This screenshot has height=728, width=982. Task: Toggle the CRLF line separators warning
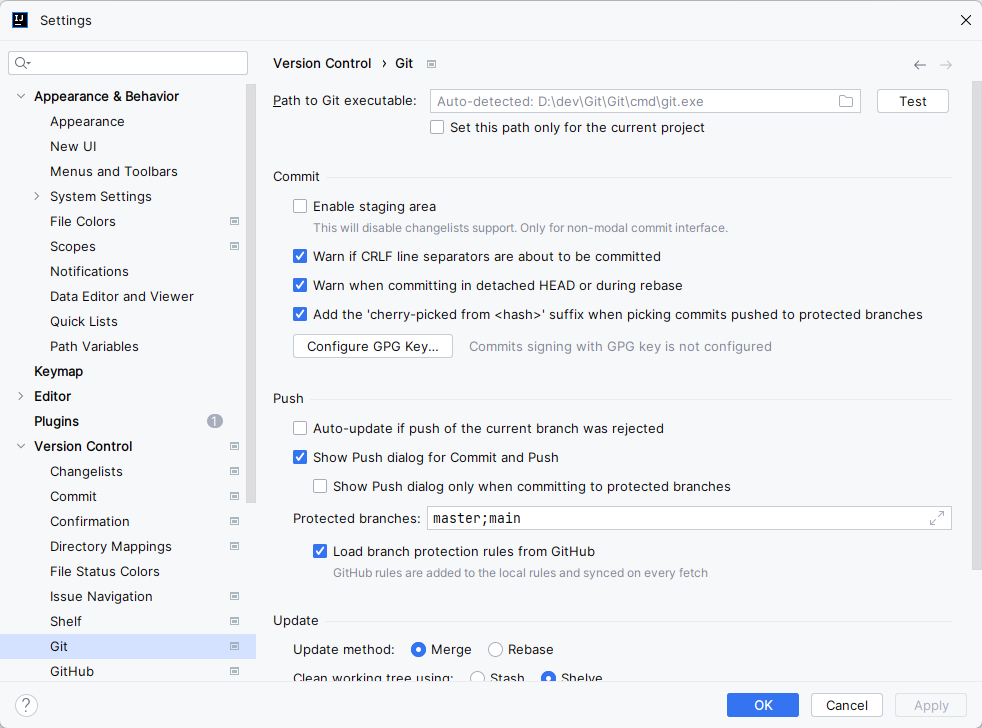300,256
